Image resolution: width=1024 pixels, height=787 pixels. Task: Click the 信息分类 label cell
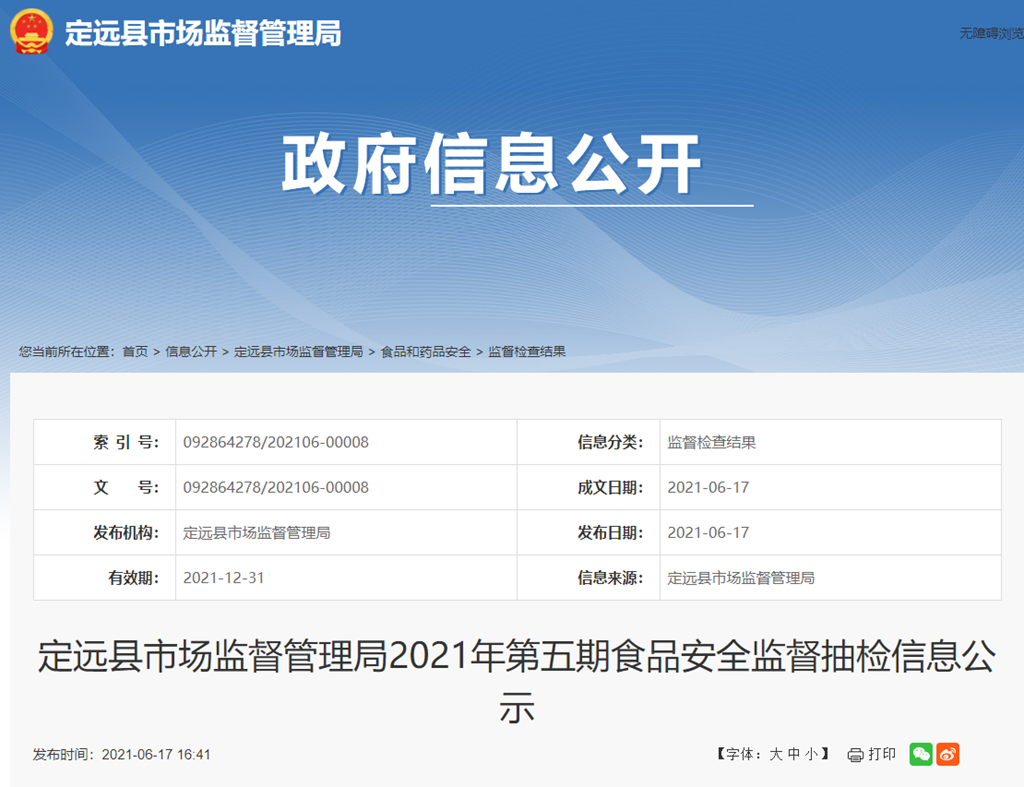[x=588, y=442]
